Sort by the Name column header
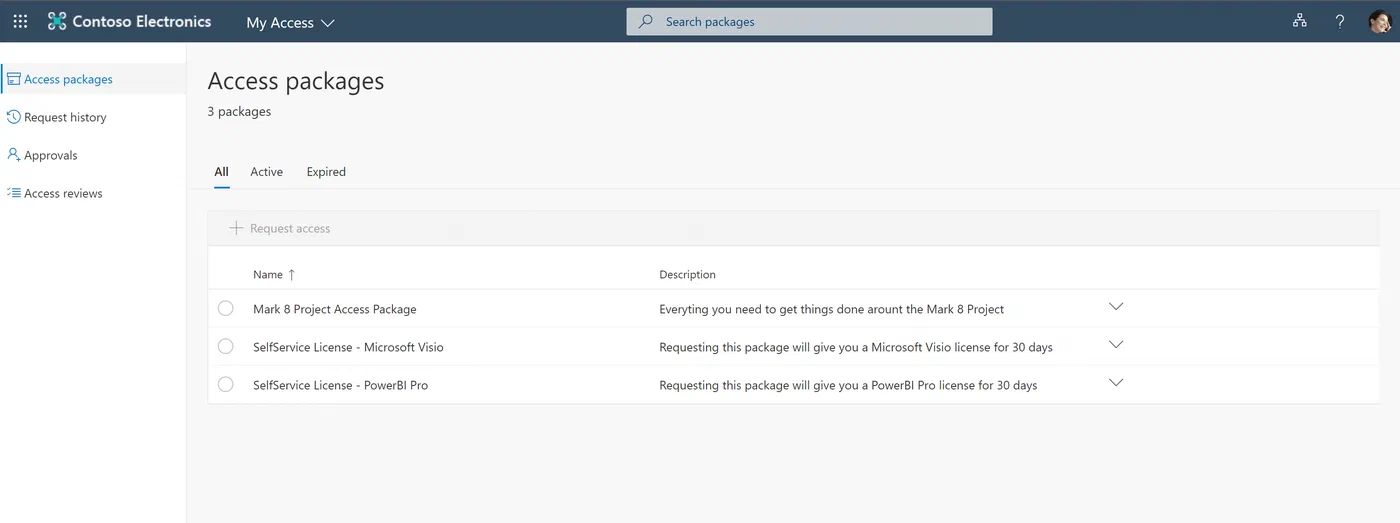Screen dimensions: 1400x523 coord(268,274)
